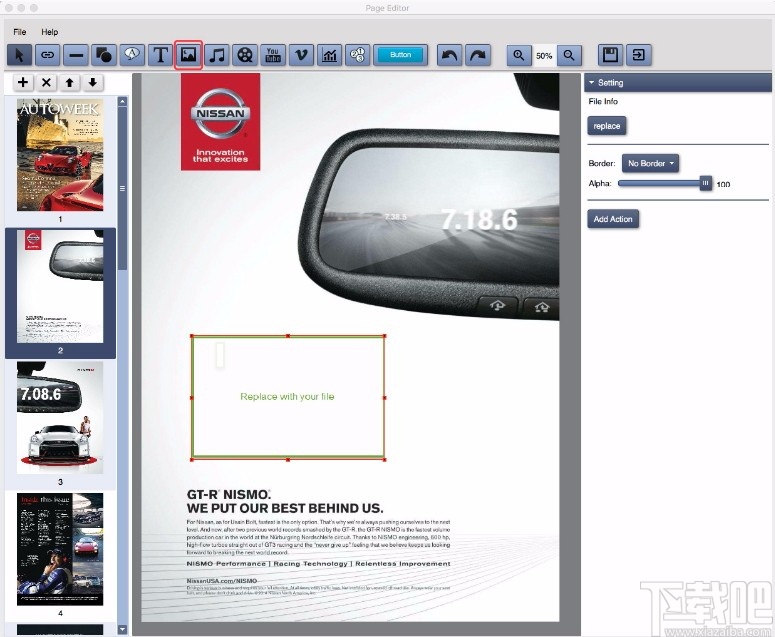Viewport: 775px width, 637px height.
Task: Select the shapes tool
Action: [104, 55]
